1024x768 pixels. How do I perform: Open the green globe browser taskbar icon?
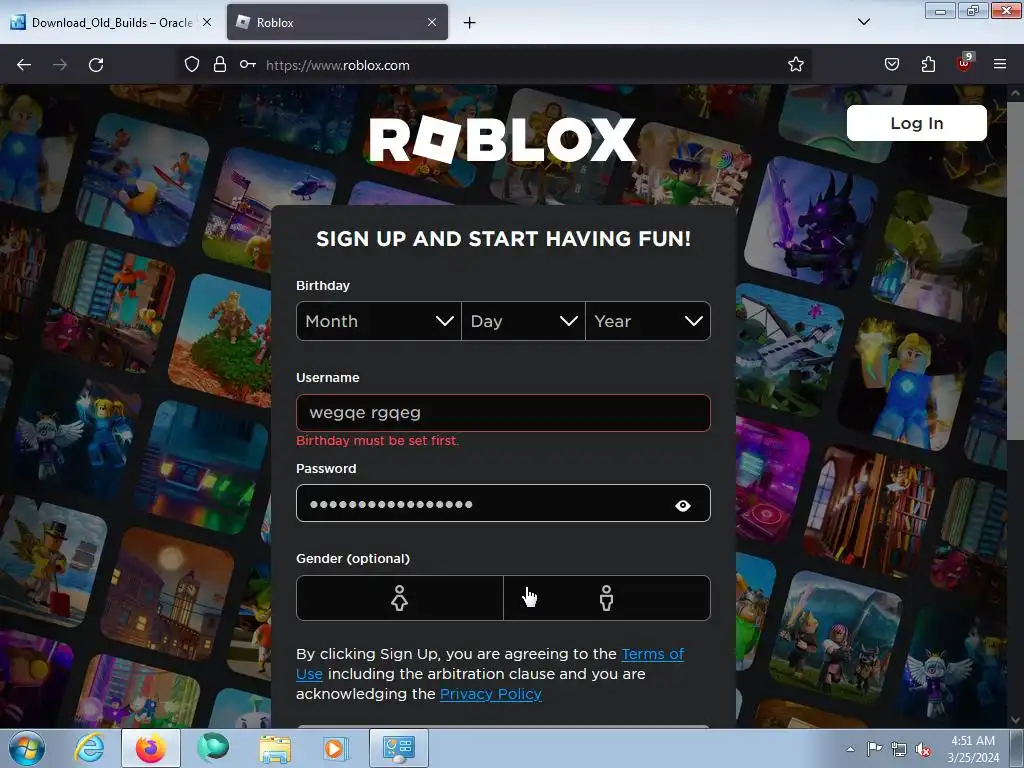pos(213,748)
